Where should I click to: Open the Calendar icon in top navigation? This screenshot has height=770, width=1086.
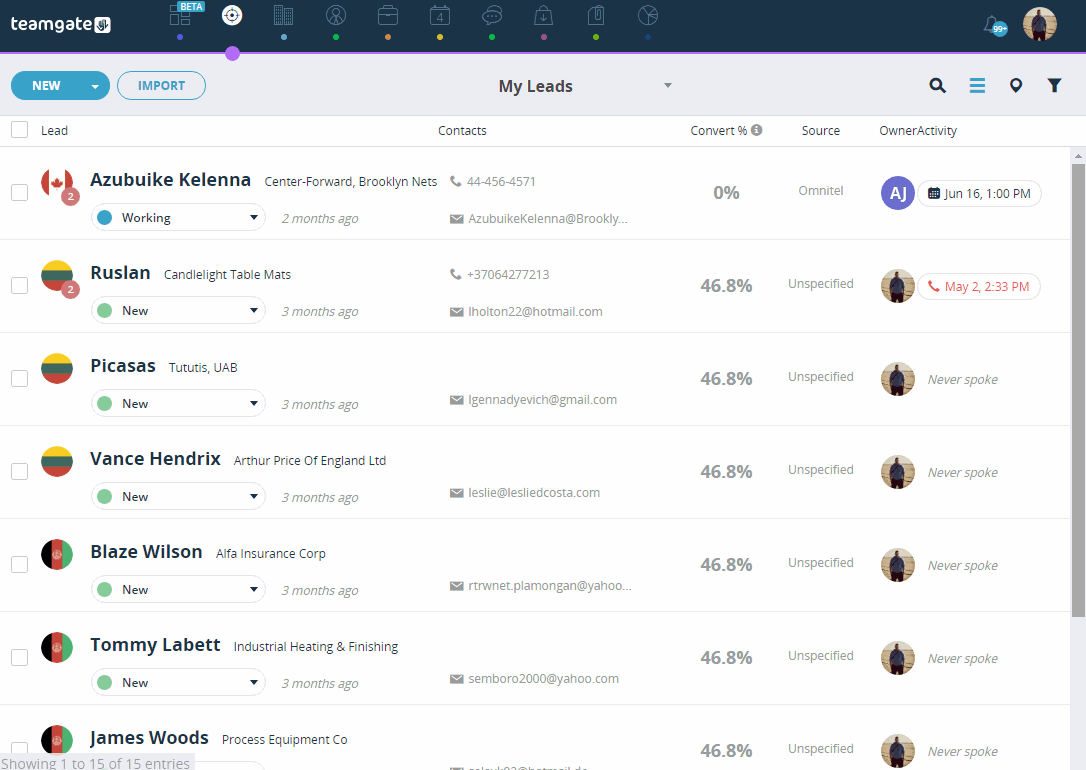point(440,15)
